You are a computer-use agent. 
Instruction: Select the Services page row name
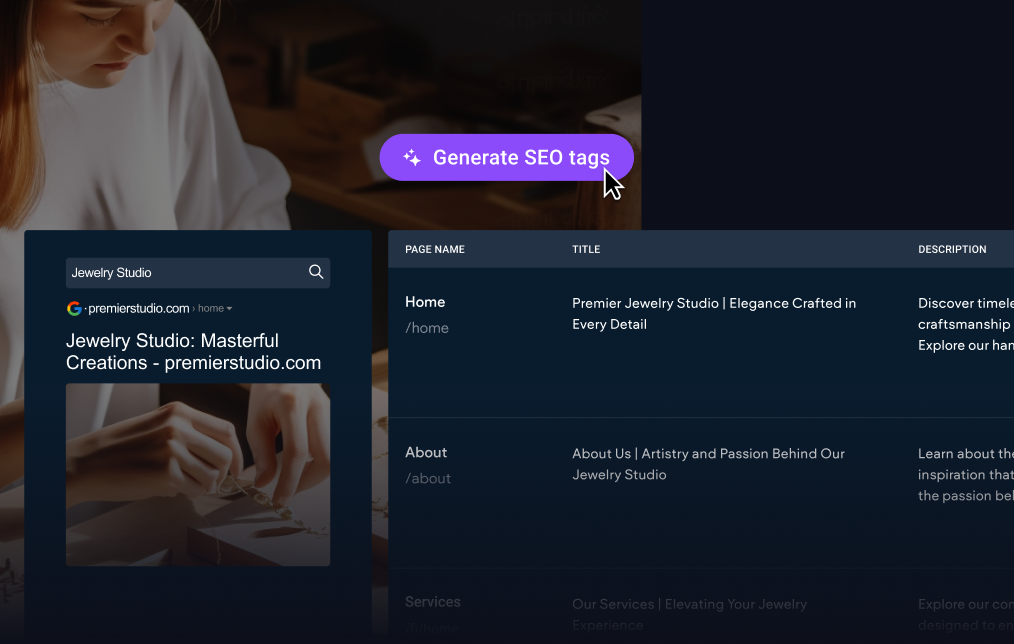[x=432, y=602]
